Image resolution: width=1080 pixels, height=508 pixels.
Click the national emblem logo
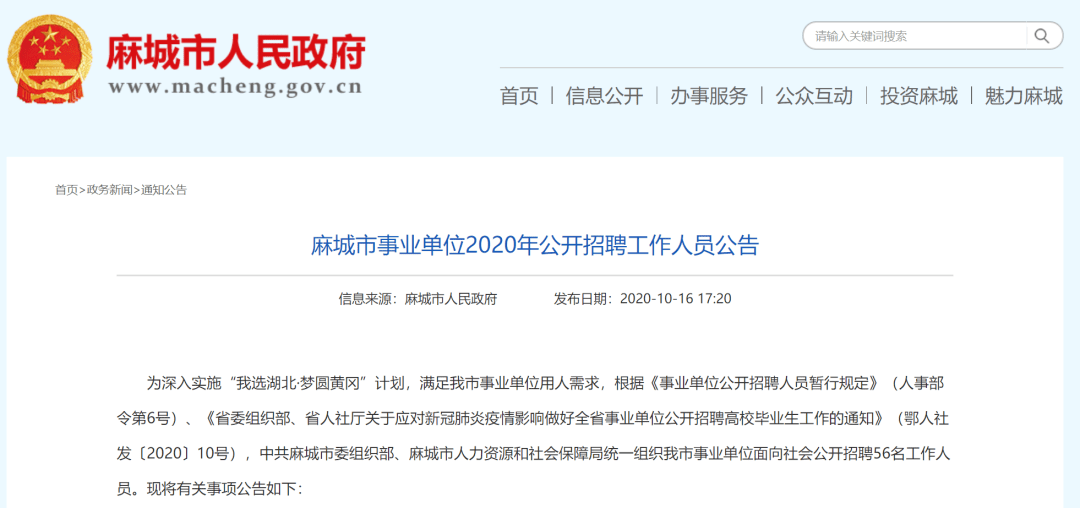(x=49, y=59)
